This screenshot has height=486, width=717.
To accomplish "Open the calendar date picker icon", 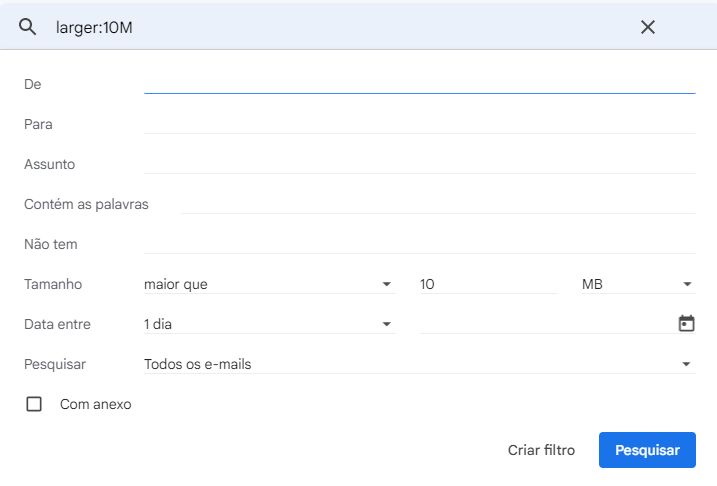I will [686, 323].
